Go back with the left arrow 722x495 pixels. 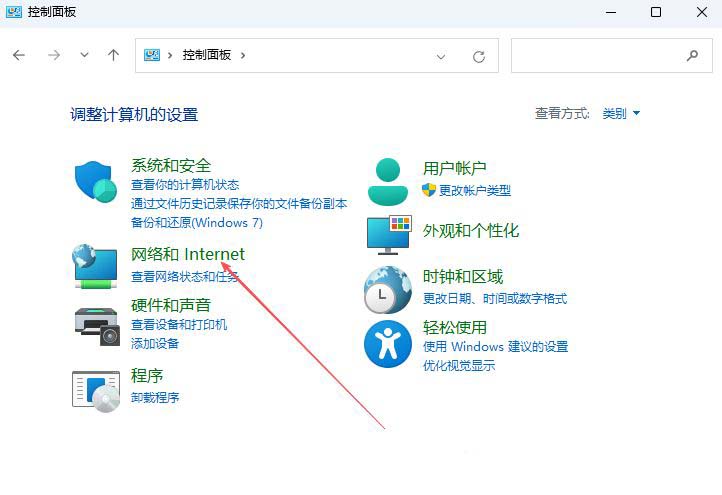coord(19,55)
